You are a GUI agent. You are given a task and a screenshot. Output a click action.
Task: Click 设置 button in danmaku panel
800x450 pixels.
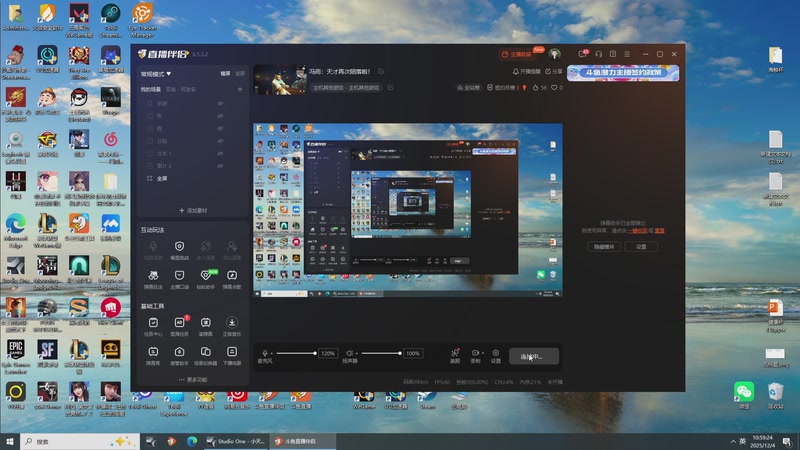pyautogui.click(x=641, y=246)
